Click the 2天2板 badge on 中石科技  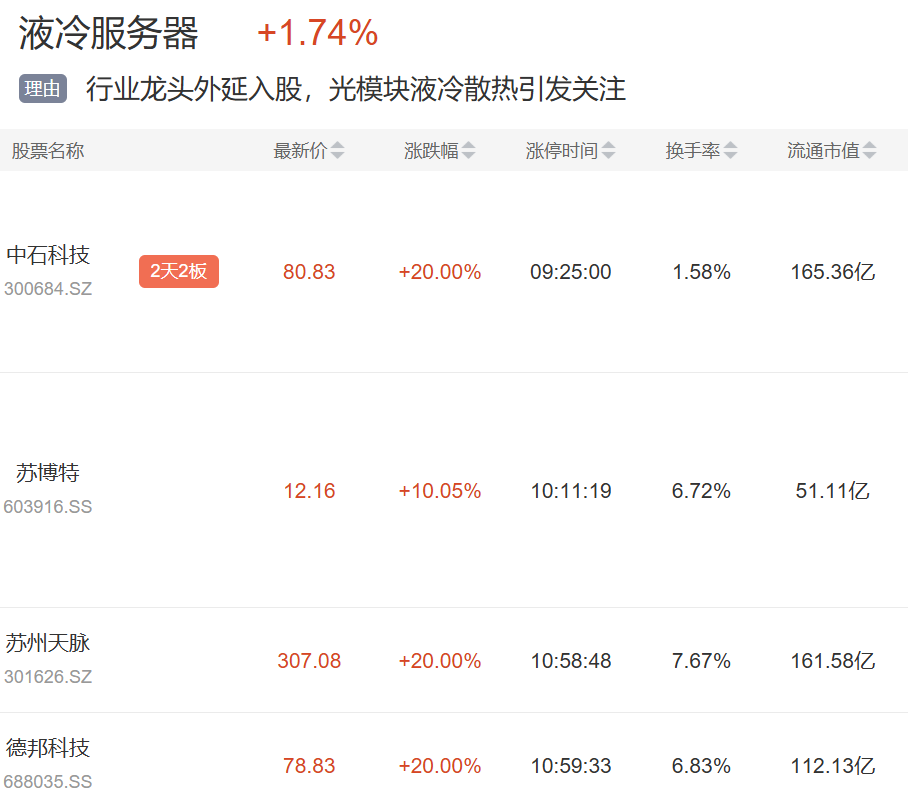(x=179, y=271)
